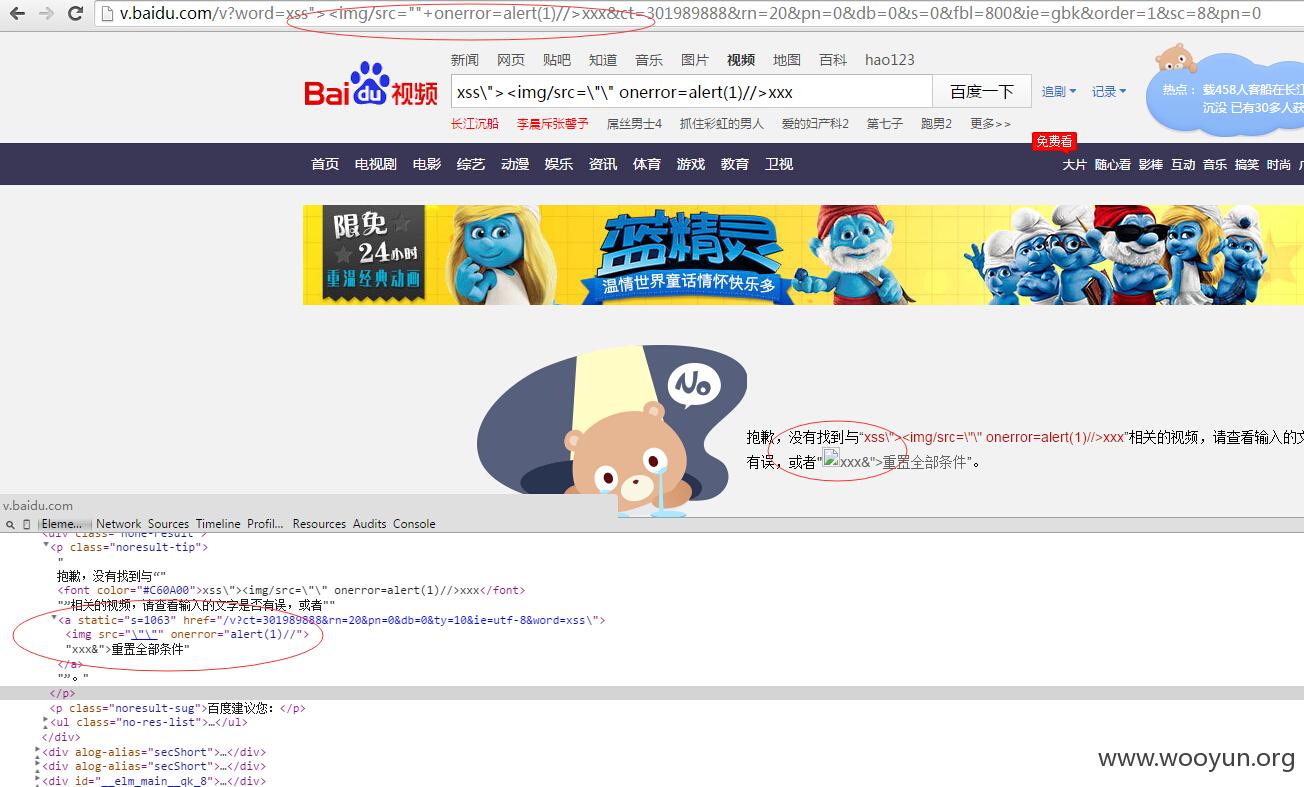Open the 记录 dropdown

pos(1109,91)
